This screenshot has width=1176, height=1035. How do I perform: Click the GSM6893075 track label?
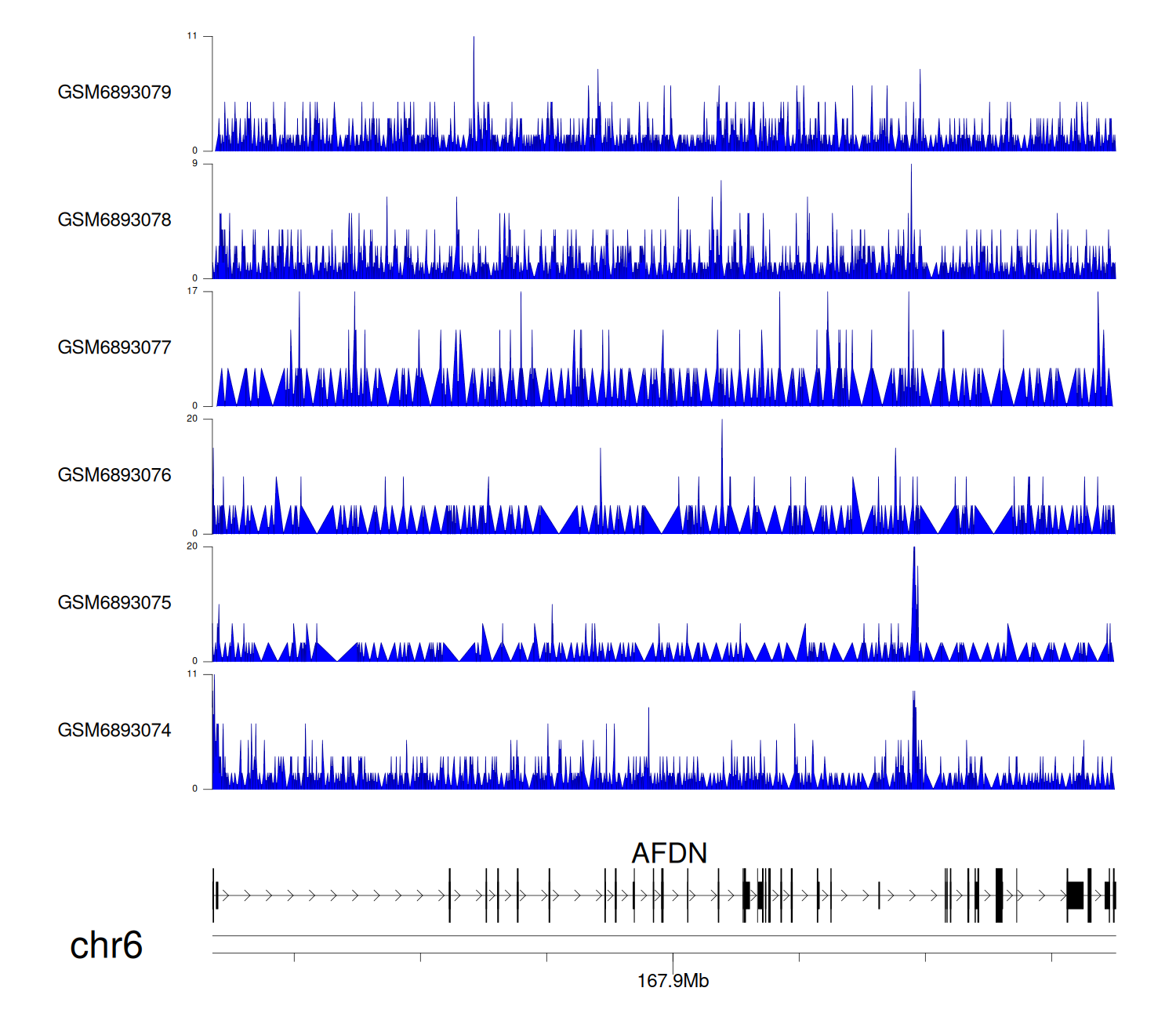click(114, 603)
